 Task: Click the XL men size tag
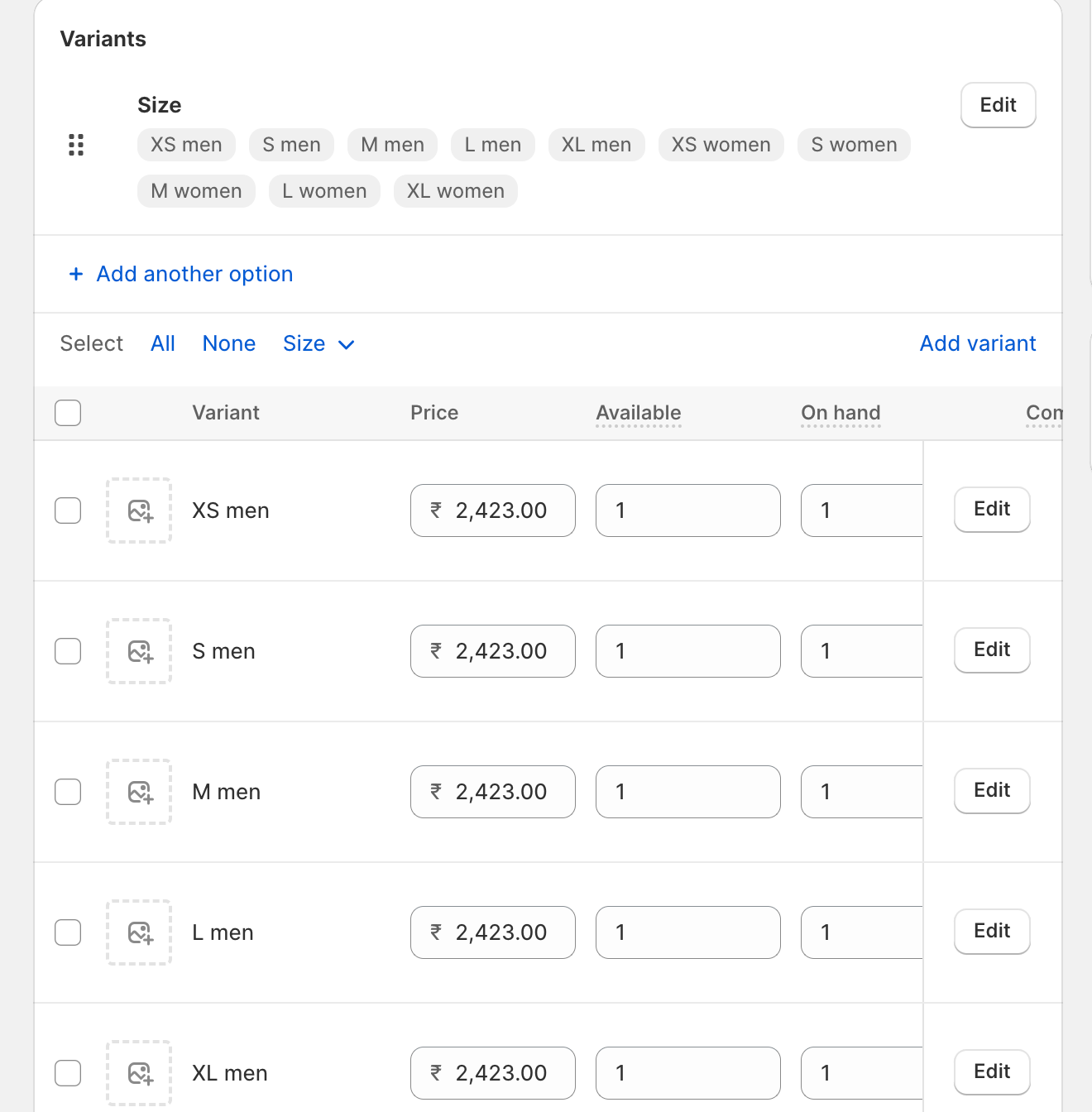click(x=596, y=145)
